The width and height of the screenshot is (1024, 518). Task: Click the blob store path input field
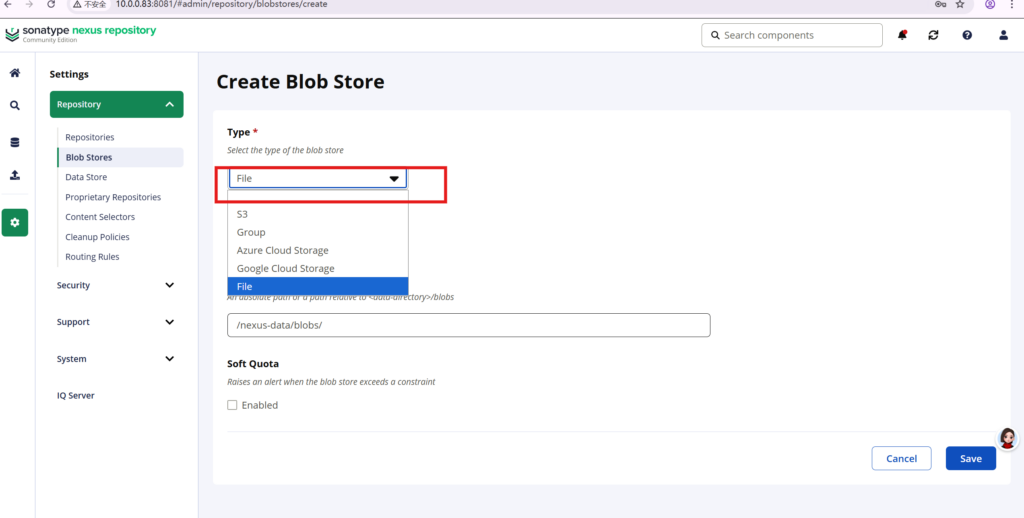click(468, 325)
